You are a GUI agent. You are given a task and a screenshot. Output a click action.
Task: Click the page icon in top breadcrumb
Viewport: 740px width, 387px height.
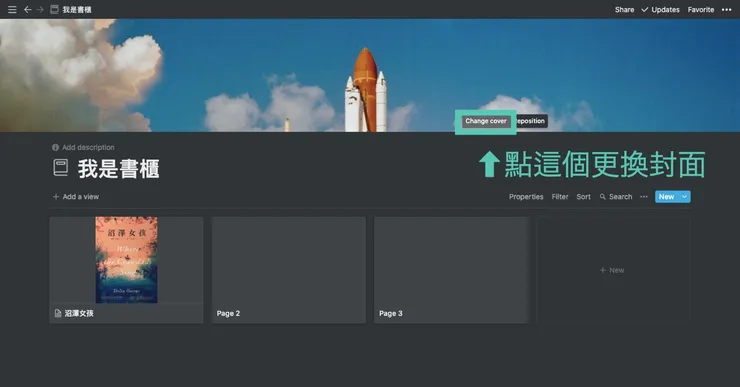pos(54,9)
